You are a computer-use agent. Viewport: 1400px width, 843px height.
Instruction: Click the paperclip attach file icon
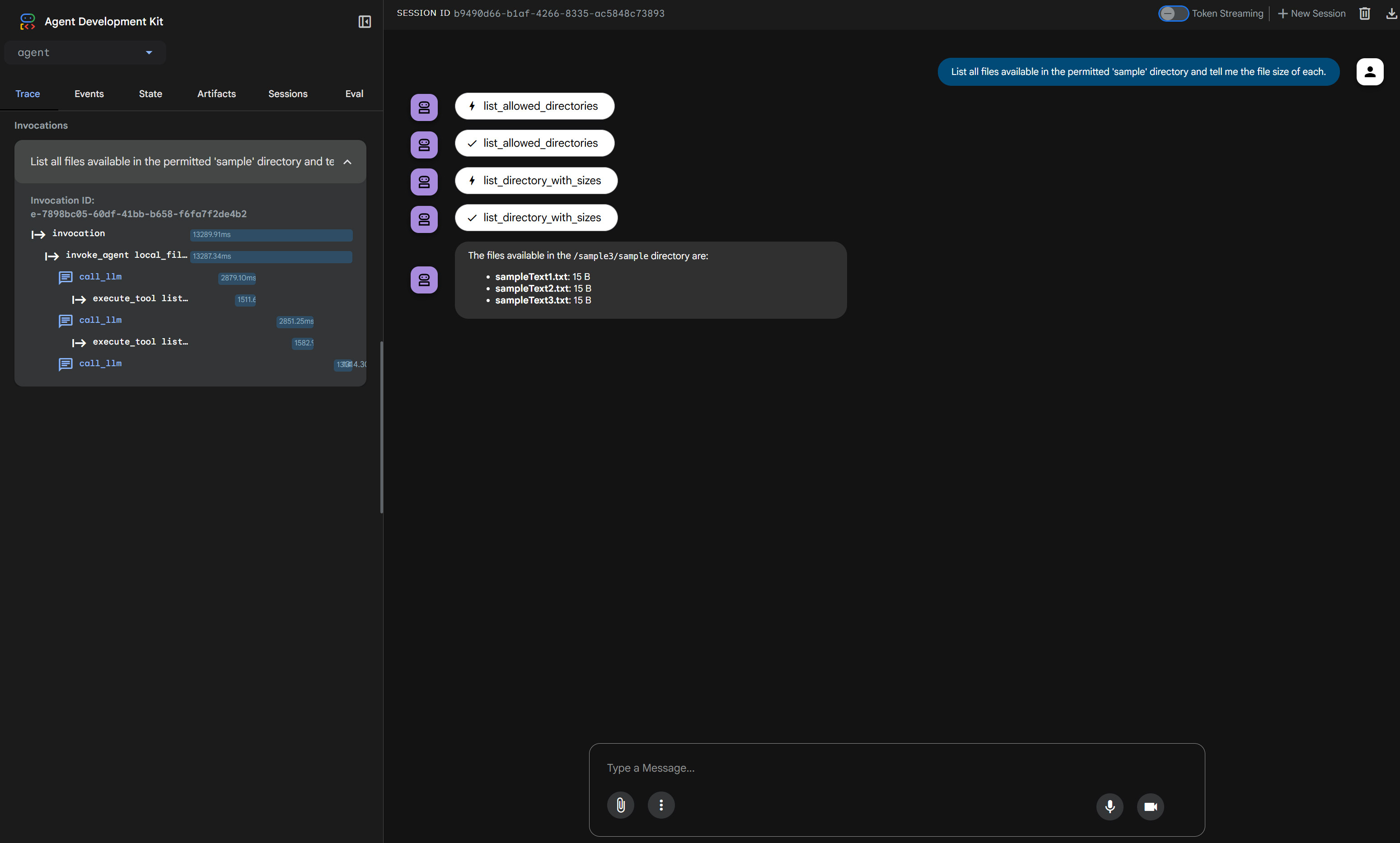[x=620, y=805]
